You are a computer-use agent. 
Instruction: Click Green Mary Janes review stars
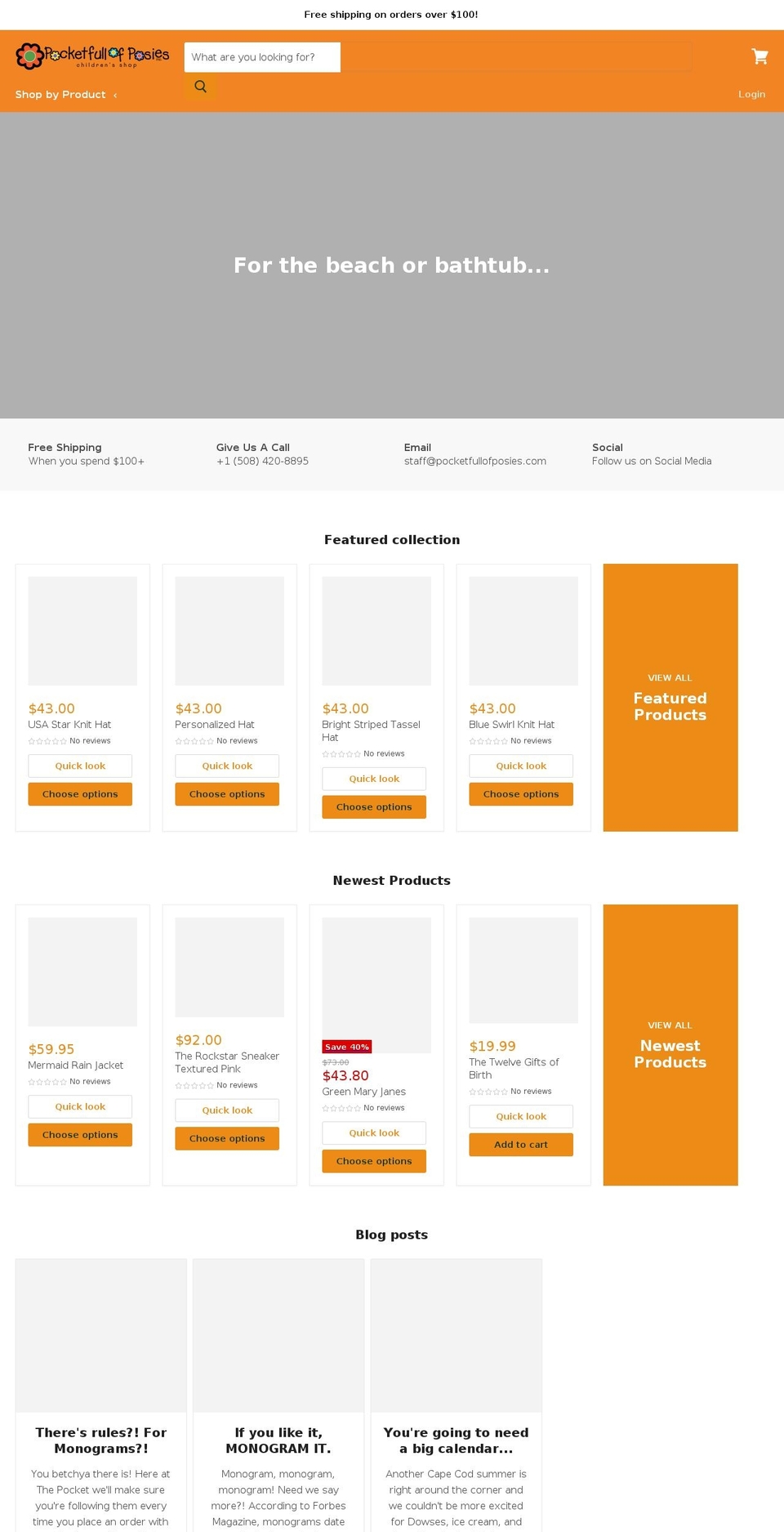click(341, 1108)
